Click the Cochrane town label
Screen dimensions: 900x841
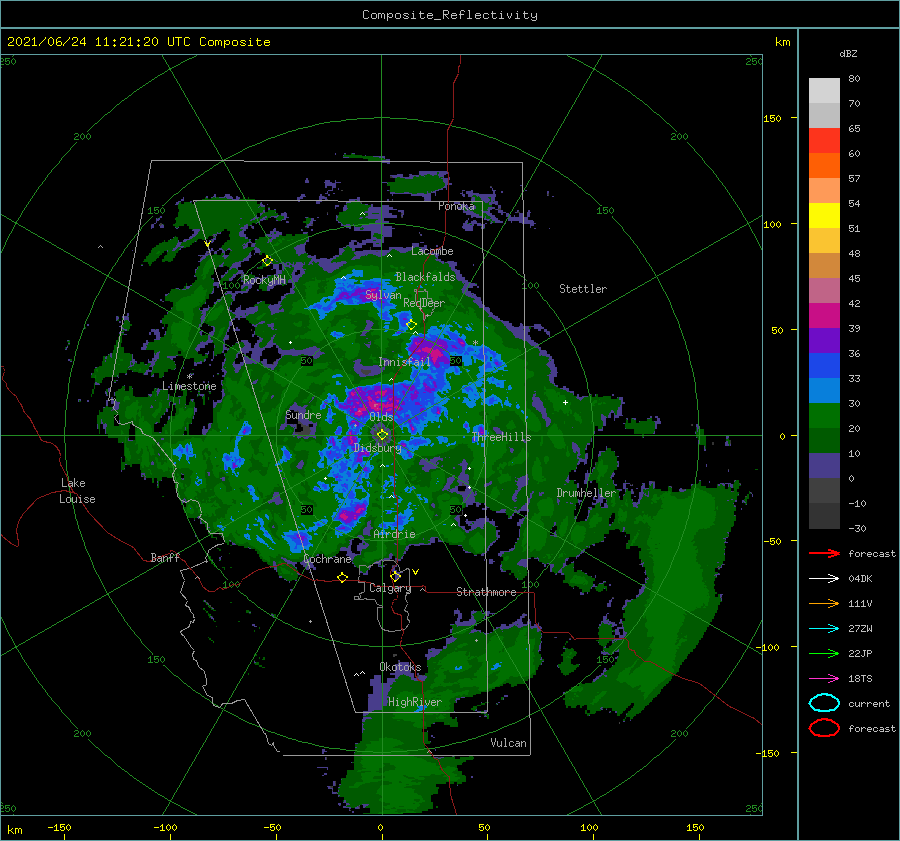(x=327, y=559)
